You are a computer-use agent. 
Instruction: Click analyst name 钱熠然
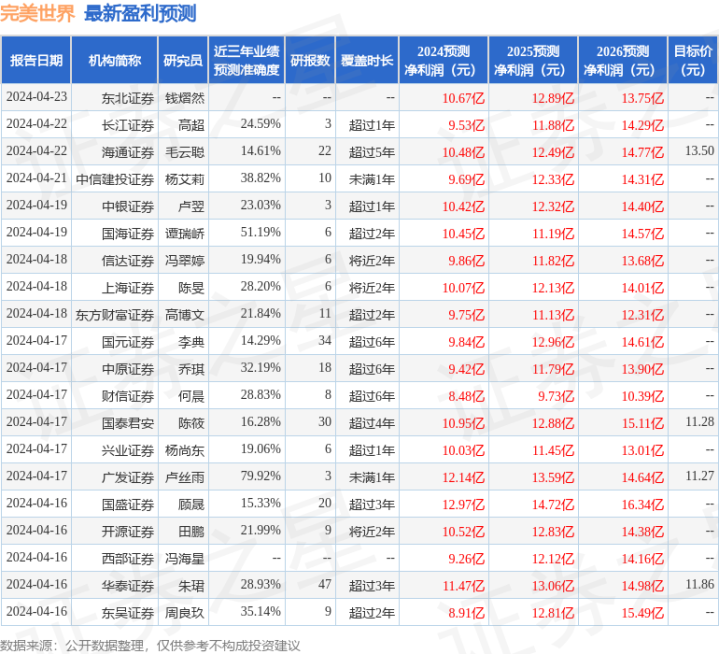point(184,98)
